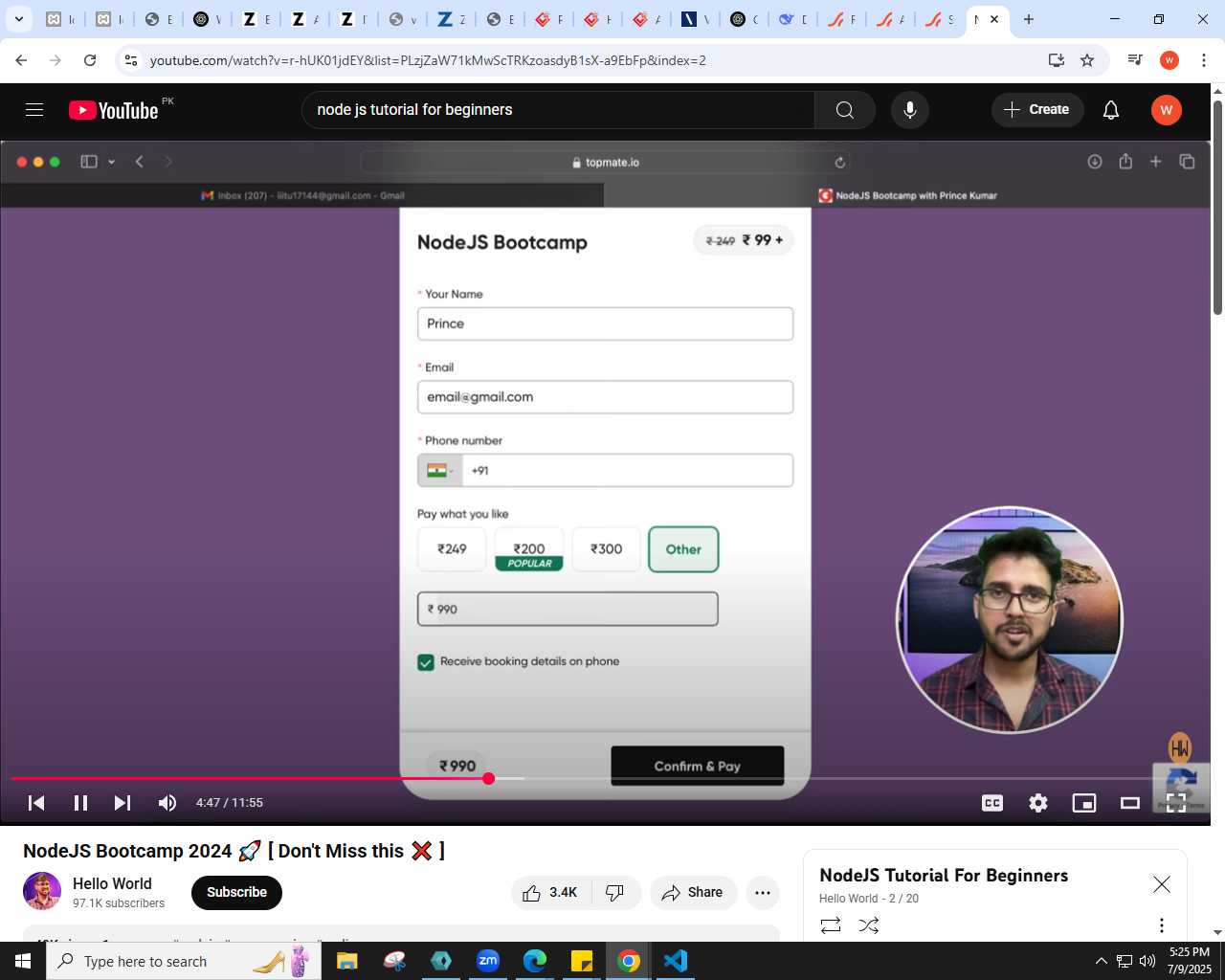Click the browser address bar URL

pos(428,60)
